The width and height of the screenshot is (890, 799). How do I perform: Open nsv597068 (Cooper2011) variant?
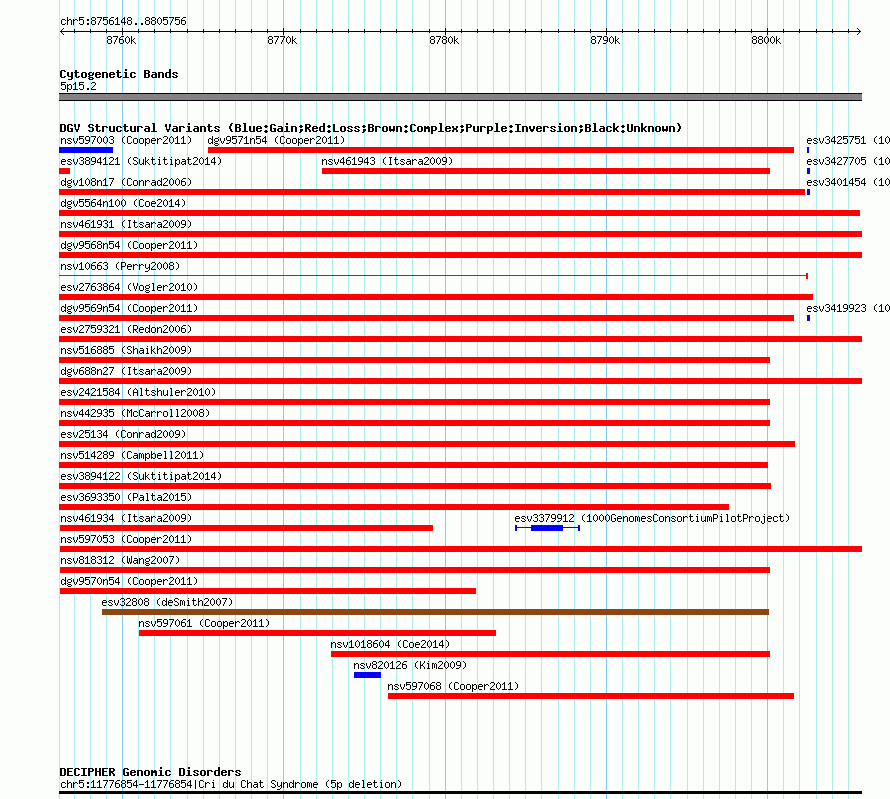(x=453, y=686)
